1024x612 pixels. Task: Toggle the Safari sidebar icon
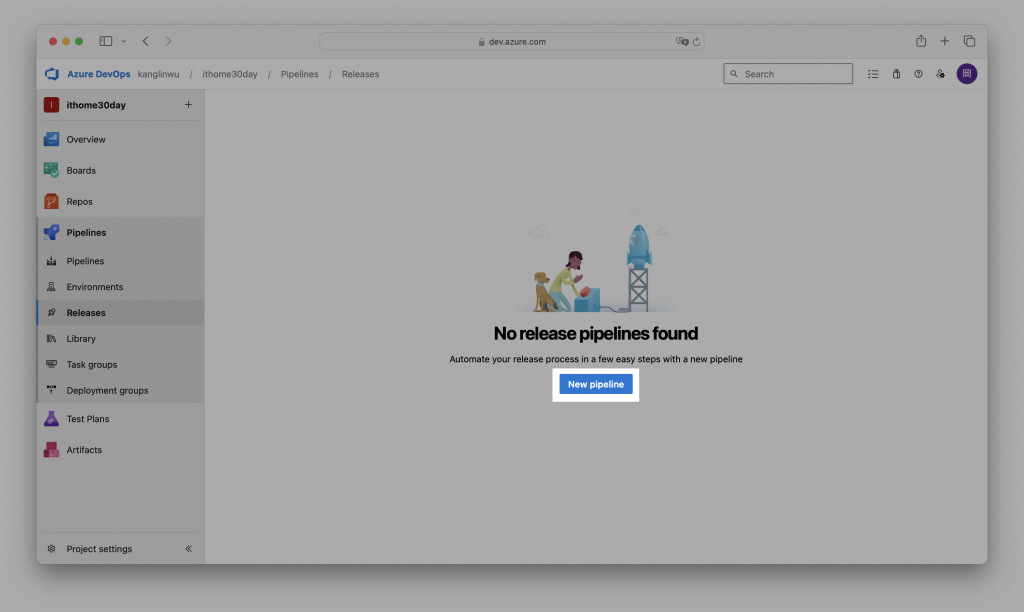pyautogui.click(x=106, y=41)
